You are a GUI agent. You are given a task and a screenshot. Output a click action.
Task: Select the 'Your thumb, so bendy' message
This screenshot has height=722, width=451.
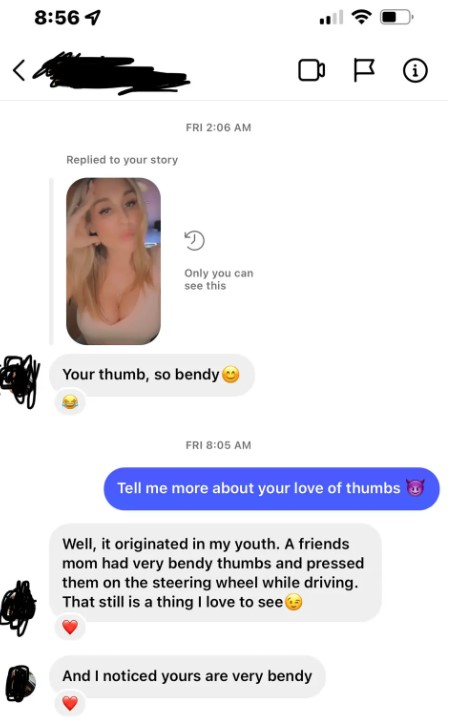pyautogui.click(x=152, y=375)
